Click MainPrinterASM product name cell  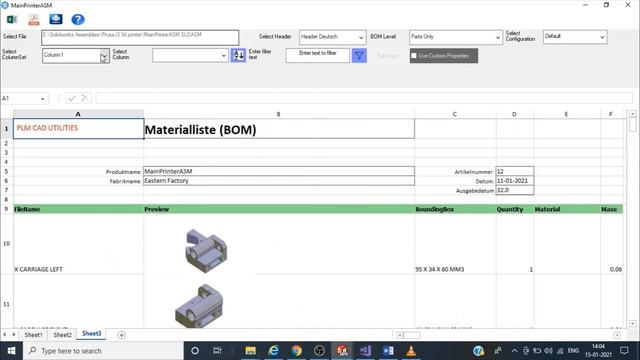[x=279, y=171]
